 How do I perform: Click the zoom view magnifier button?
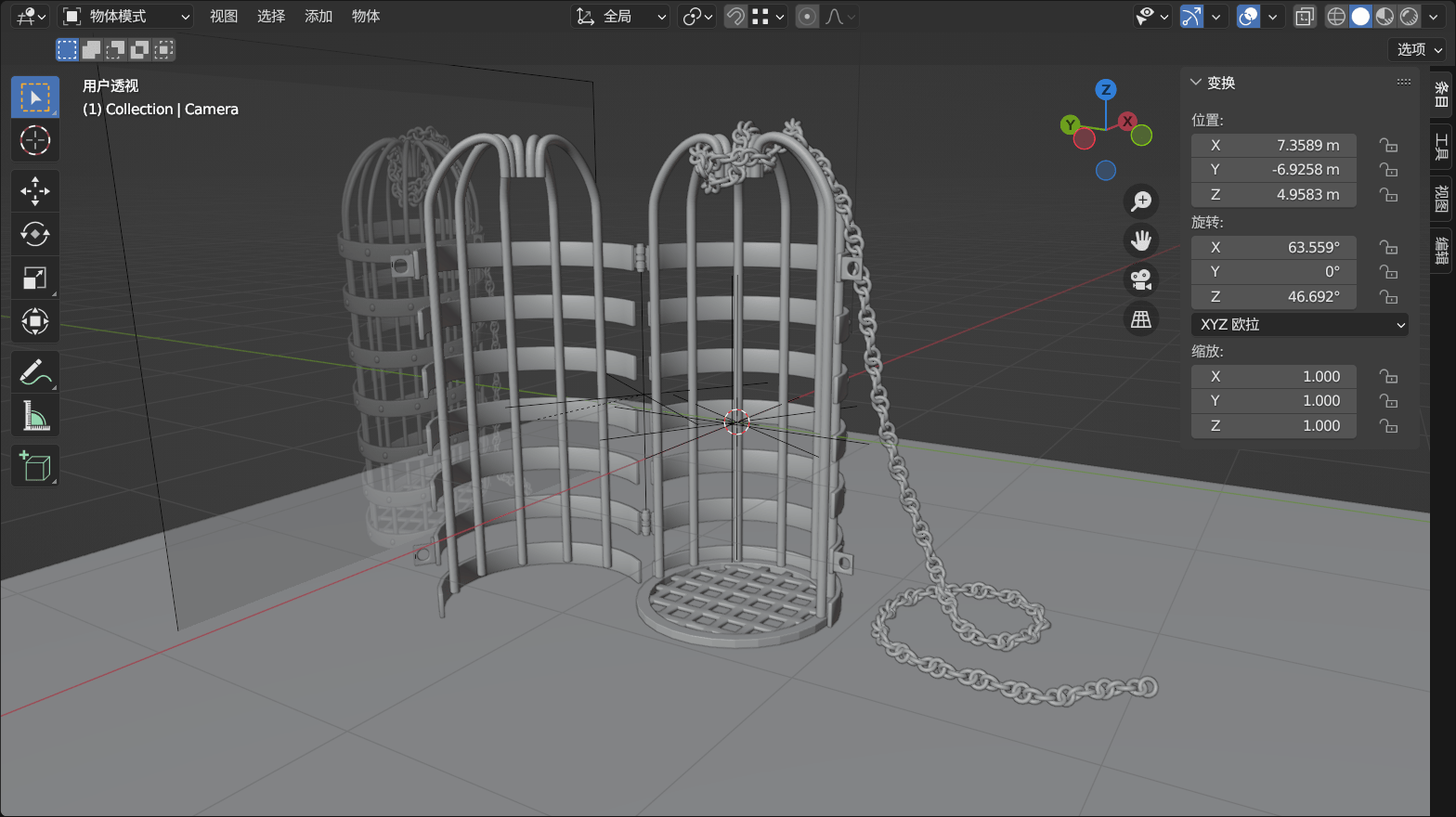pos(1141,201)
